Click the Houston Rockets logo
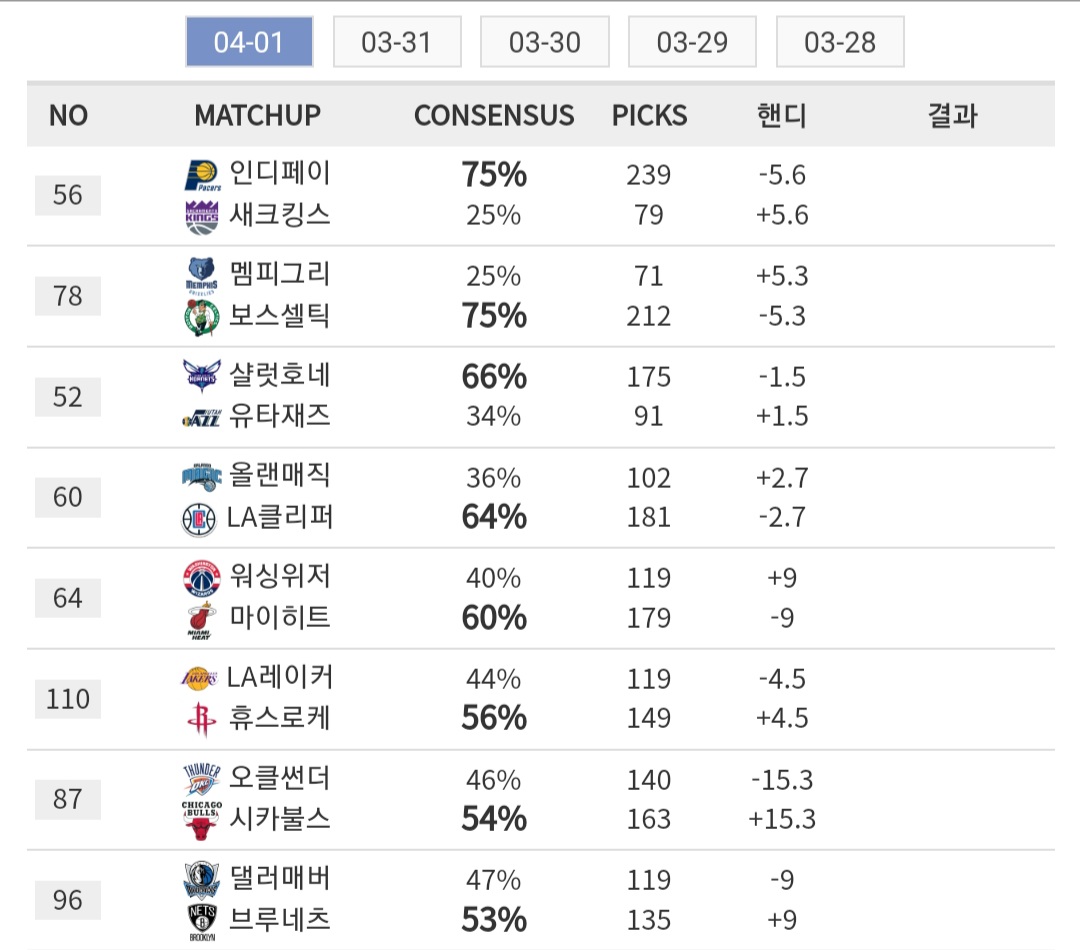The height and width of the screenshot is (950, 1080). point(200,720)
